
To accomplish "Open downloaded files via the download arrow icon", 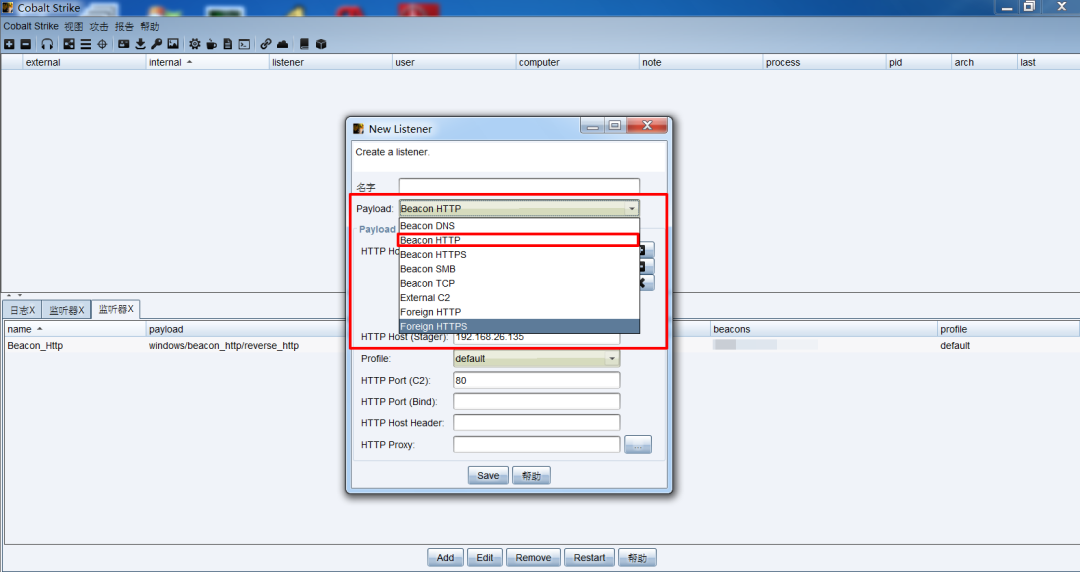I will pyautogui.click(x=141, y=44).
